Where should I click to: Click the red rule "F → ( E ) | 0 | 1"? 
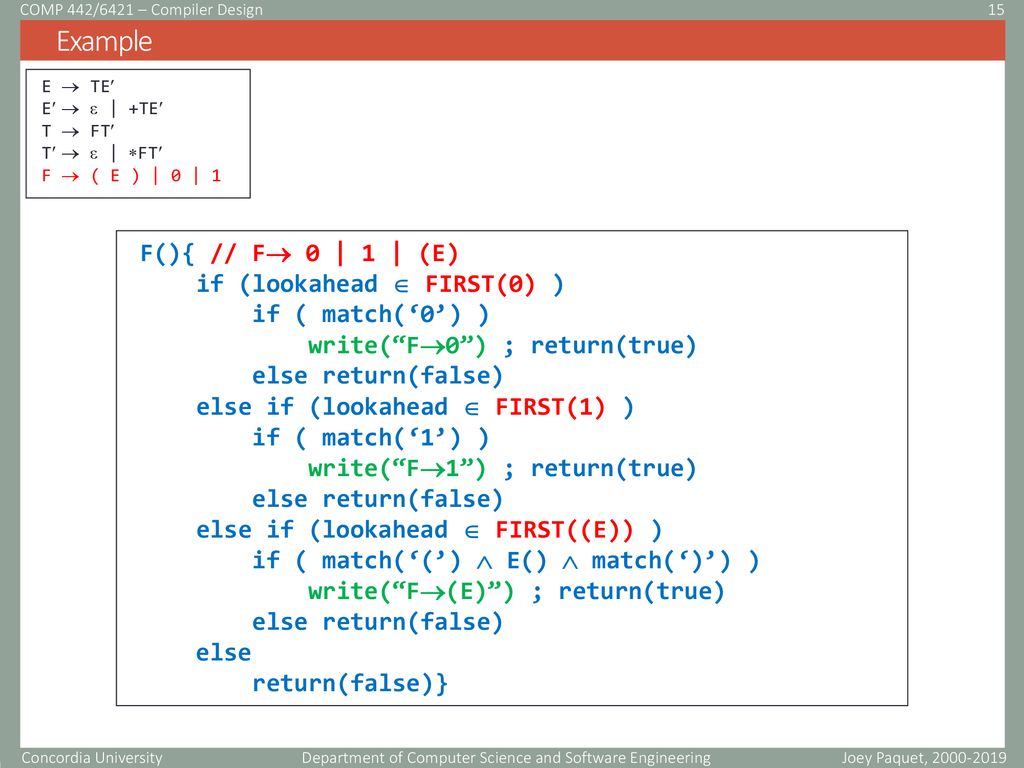pos(131,176)
